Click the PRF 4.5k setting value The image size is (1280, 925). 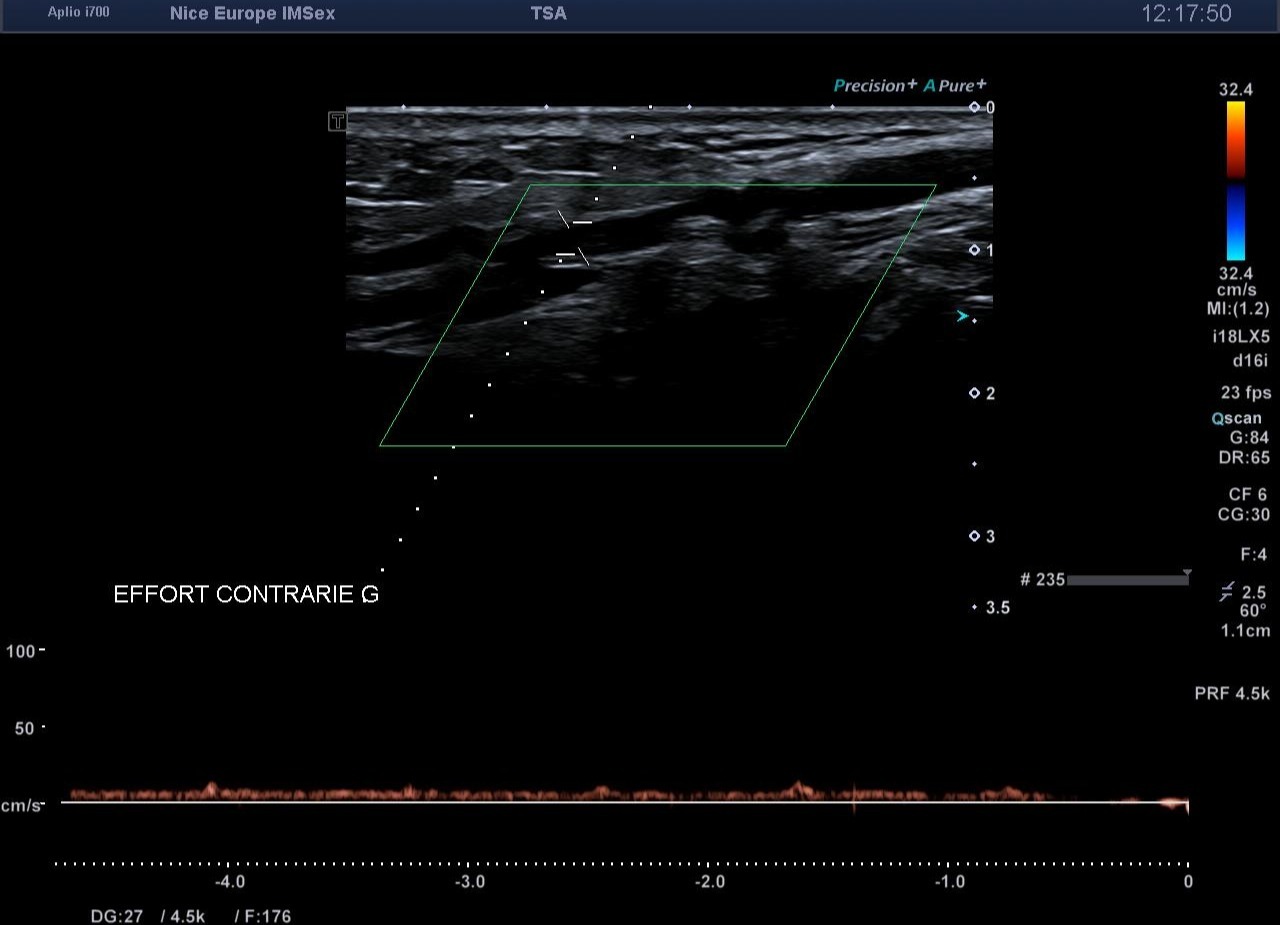1232,693
